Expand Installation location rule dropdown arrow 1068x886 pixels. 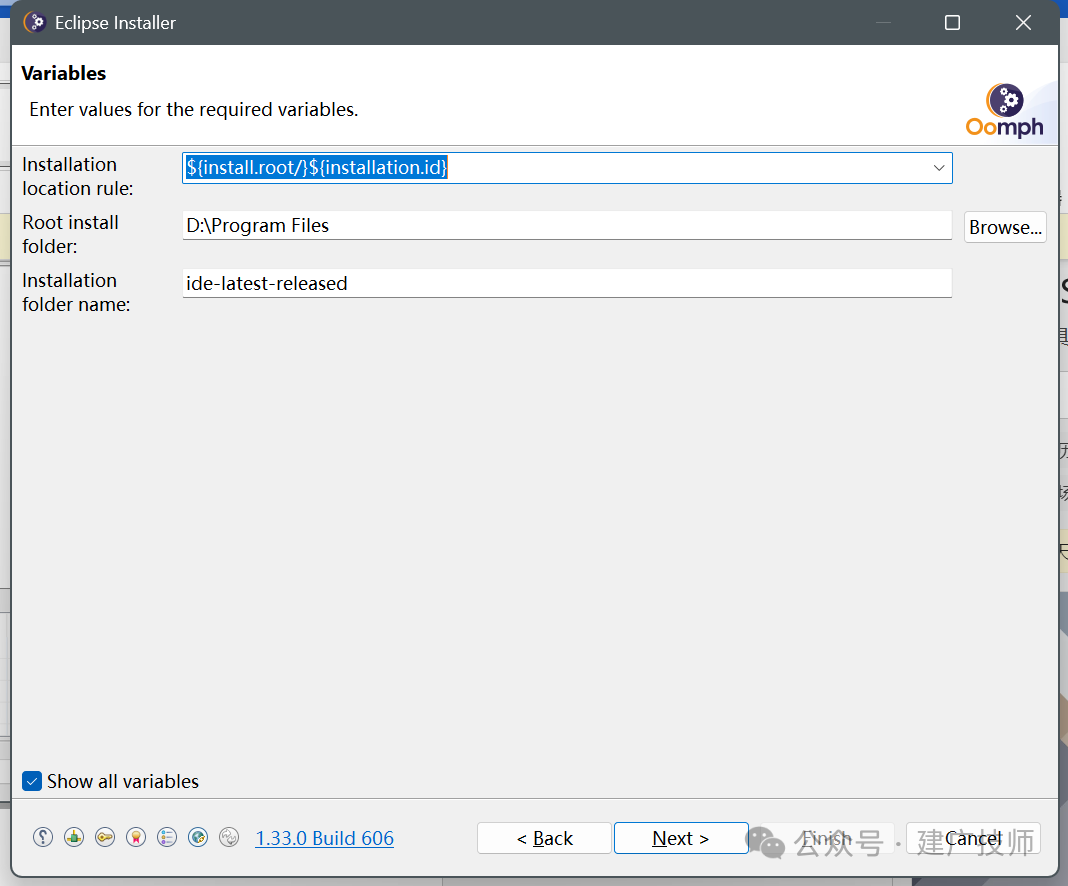tap(939, 168)
